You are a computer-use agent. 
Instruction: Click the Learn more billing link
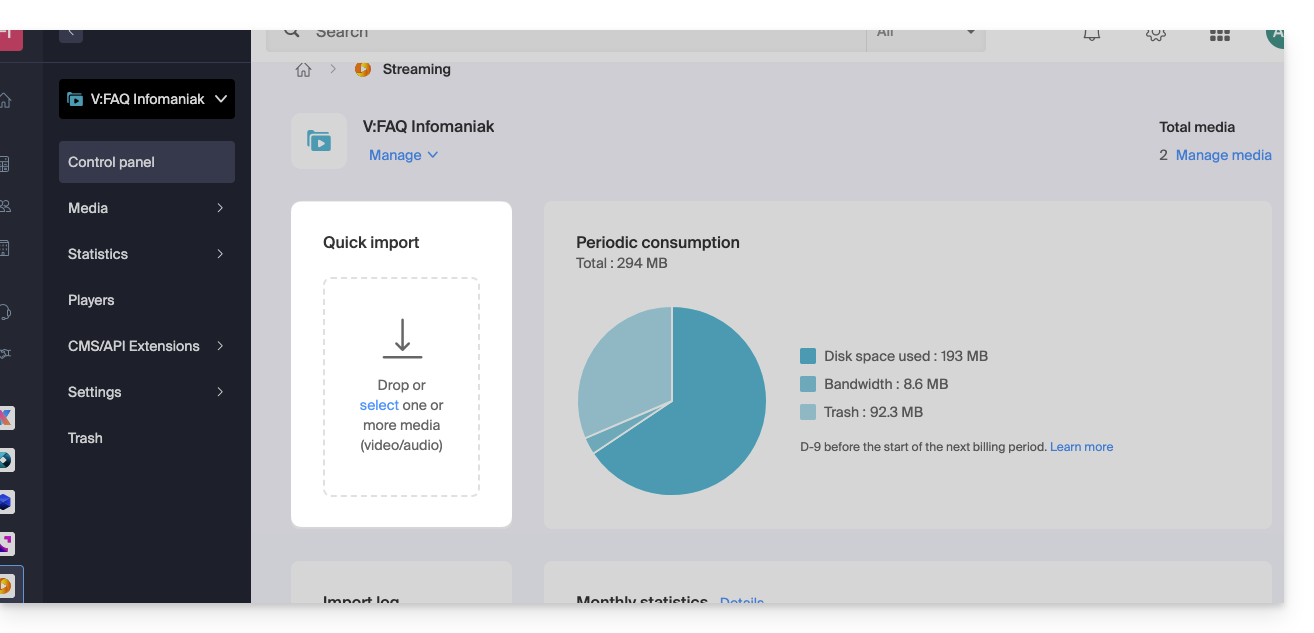tap(1081, 447)
